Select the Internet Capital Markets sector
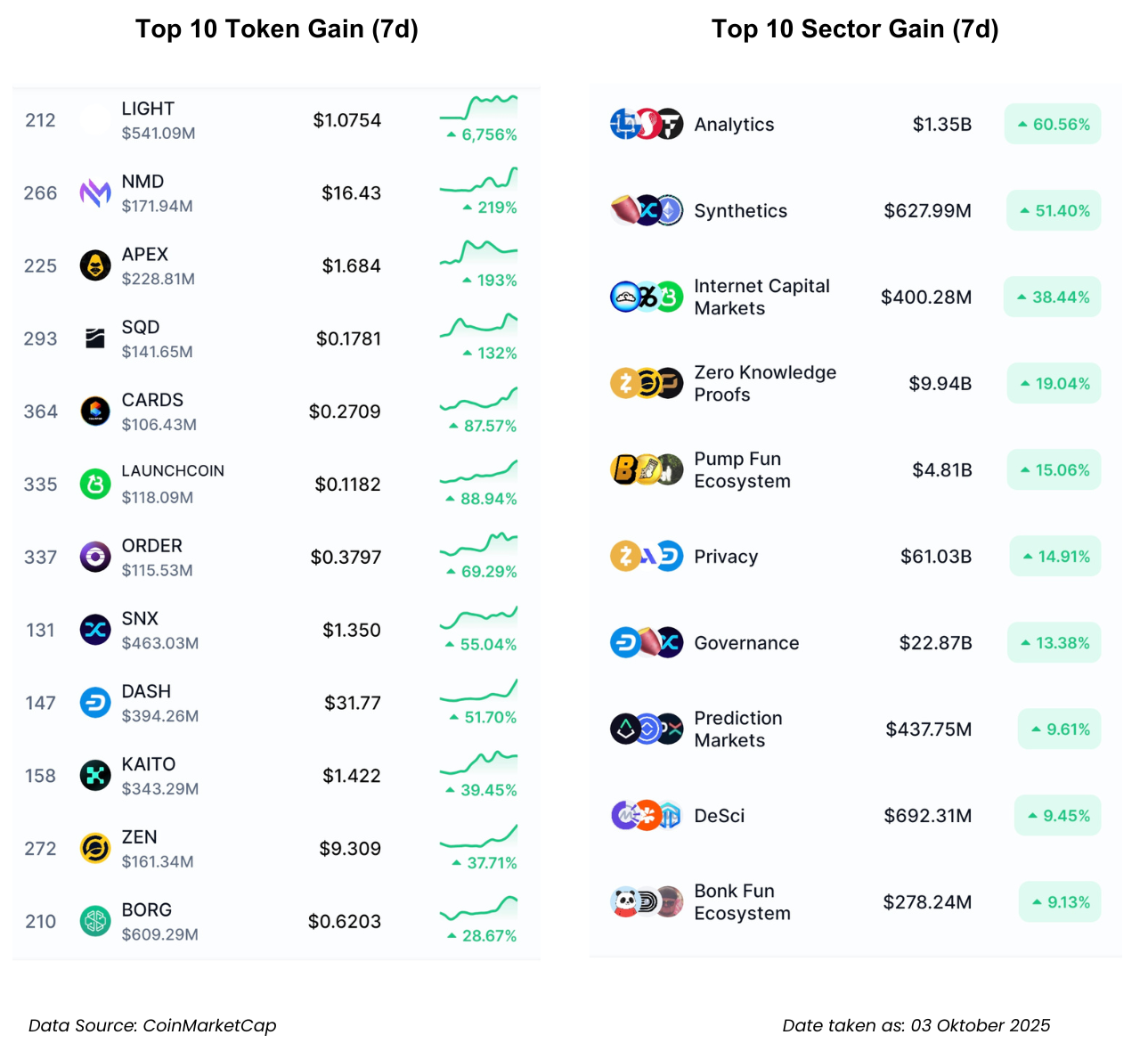This screenshot has height=1043, width=1148. (x=761, y=297)
